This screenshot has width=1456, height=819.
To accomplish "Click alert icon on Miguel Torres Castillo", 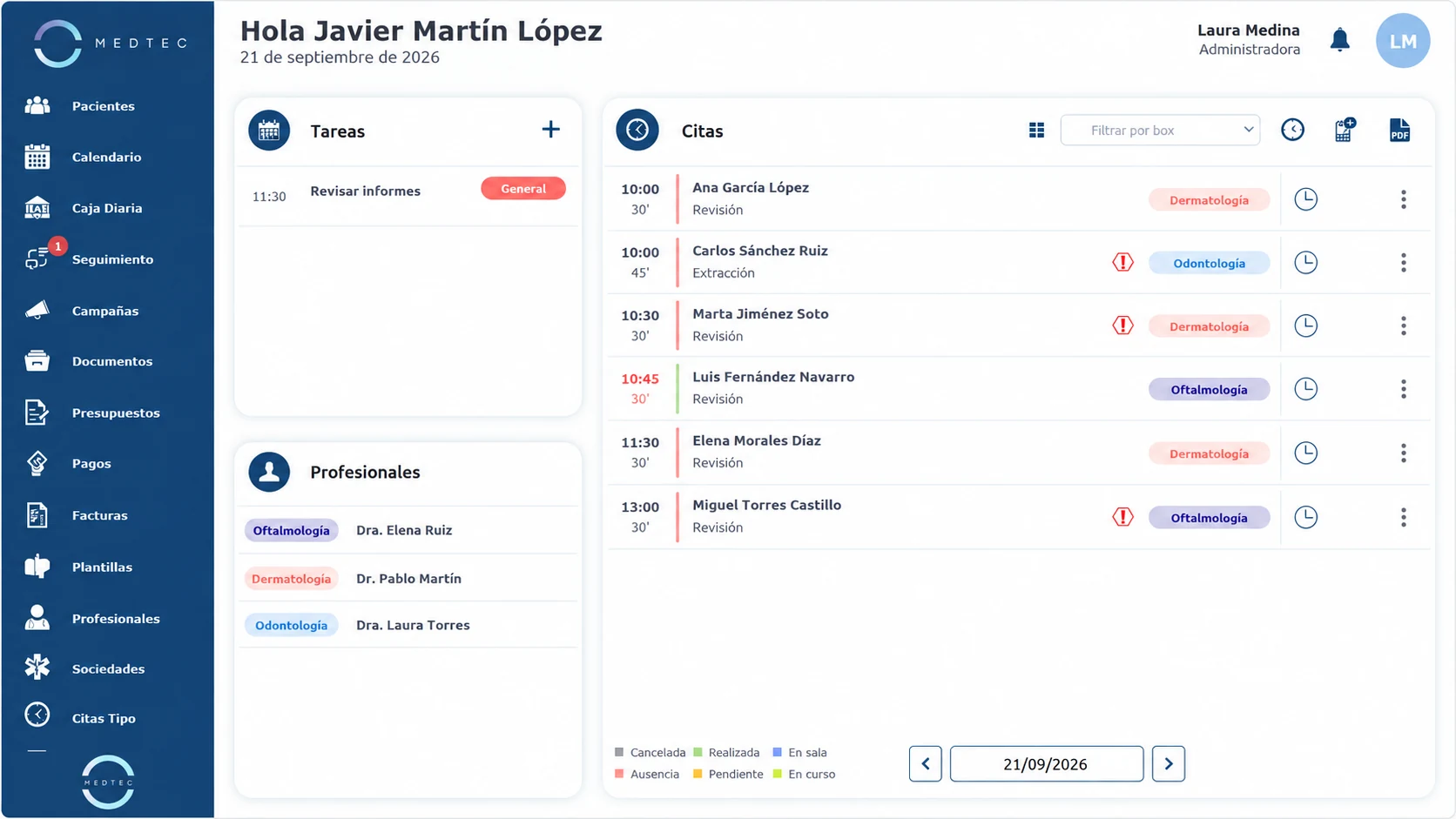I will [x=1122, y=517].
